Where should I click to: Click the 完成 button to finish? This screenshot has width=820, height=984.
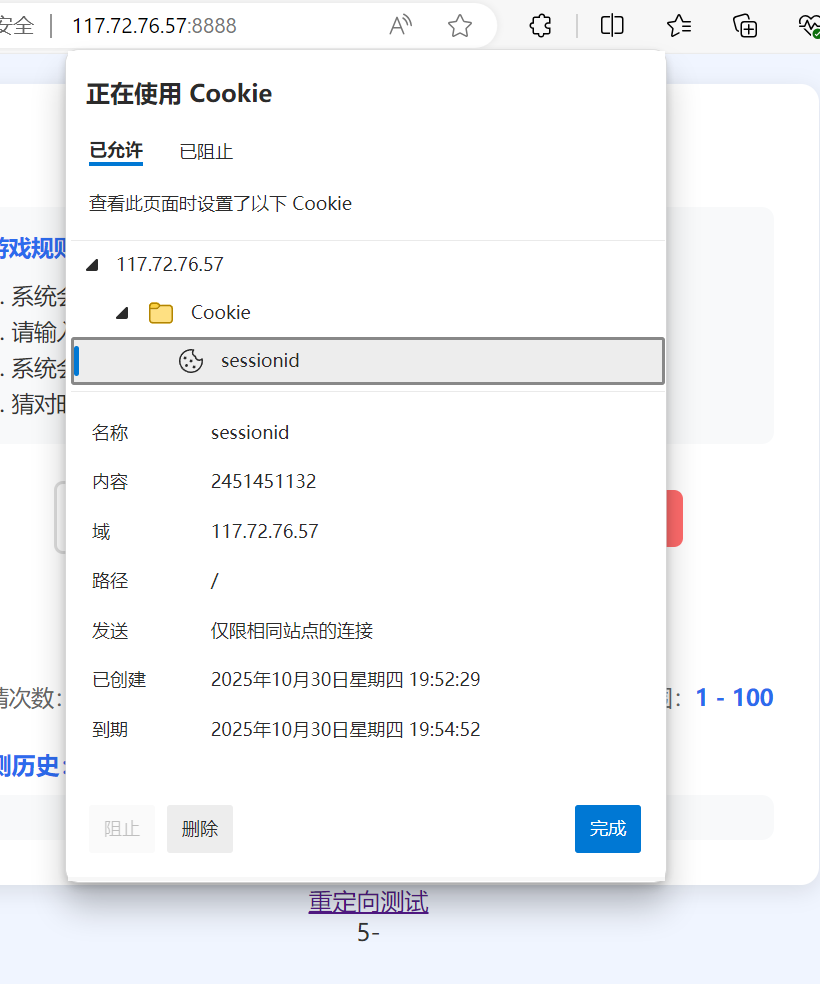[607, 829]
